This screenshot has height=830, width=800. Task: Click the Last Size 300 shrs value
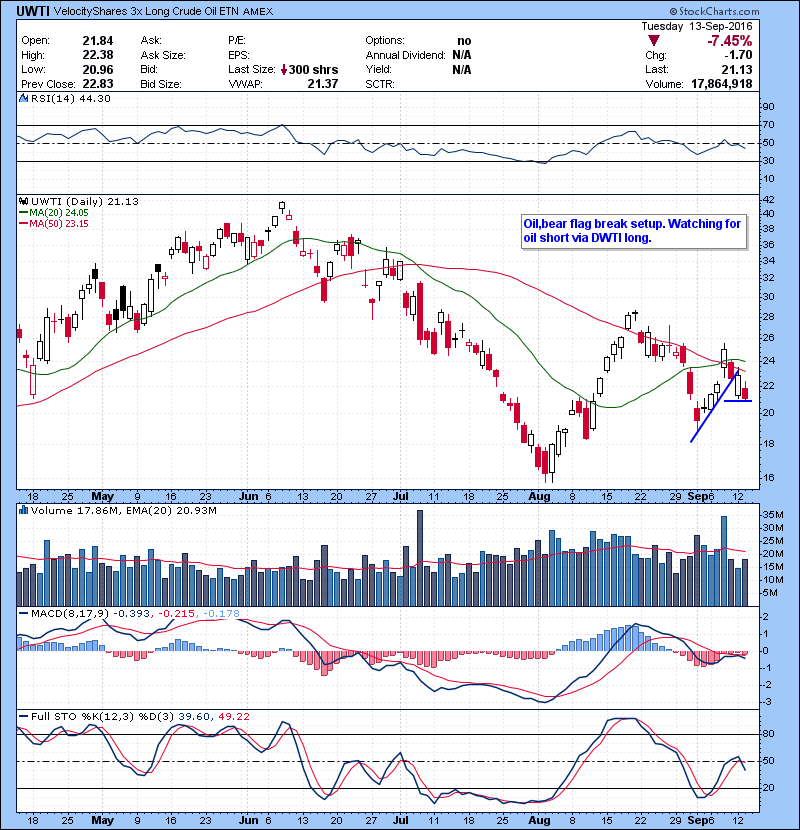(313, 69)
